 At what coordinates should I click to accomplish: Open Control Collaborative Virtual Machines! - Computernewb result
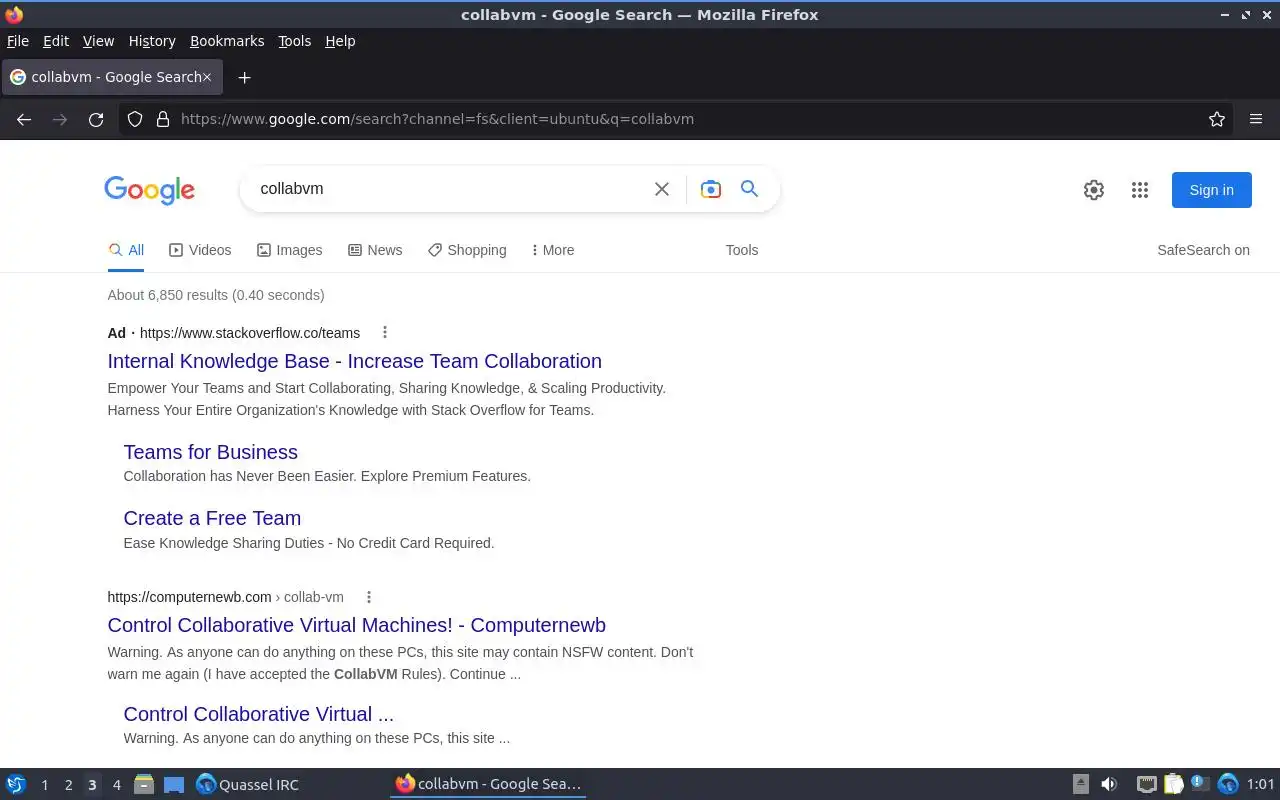357,625
